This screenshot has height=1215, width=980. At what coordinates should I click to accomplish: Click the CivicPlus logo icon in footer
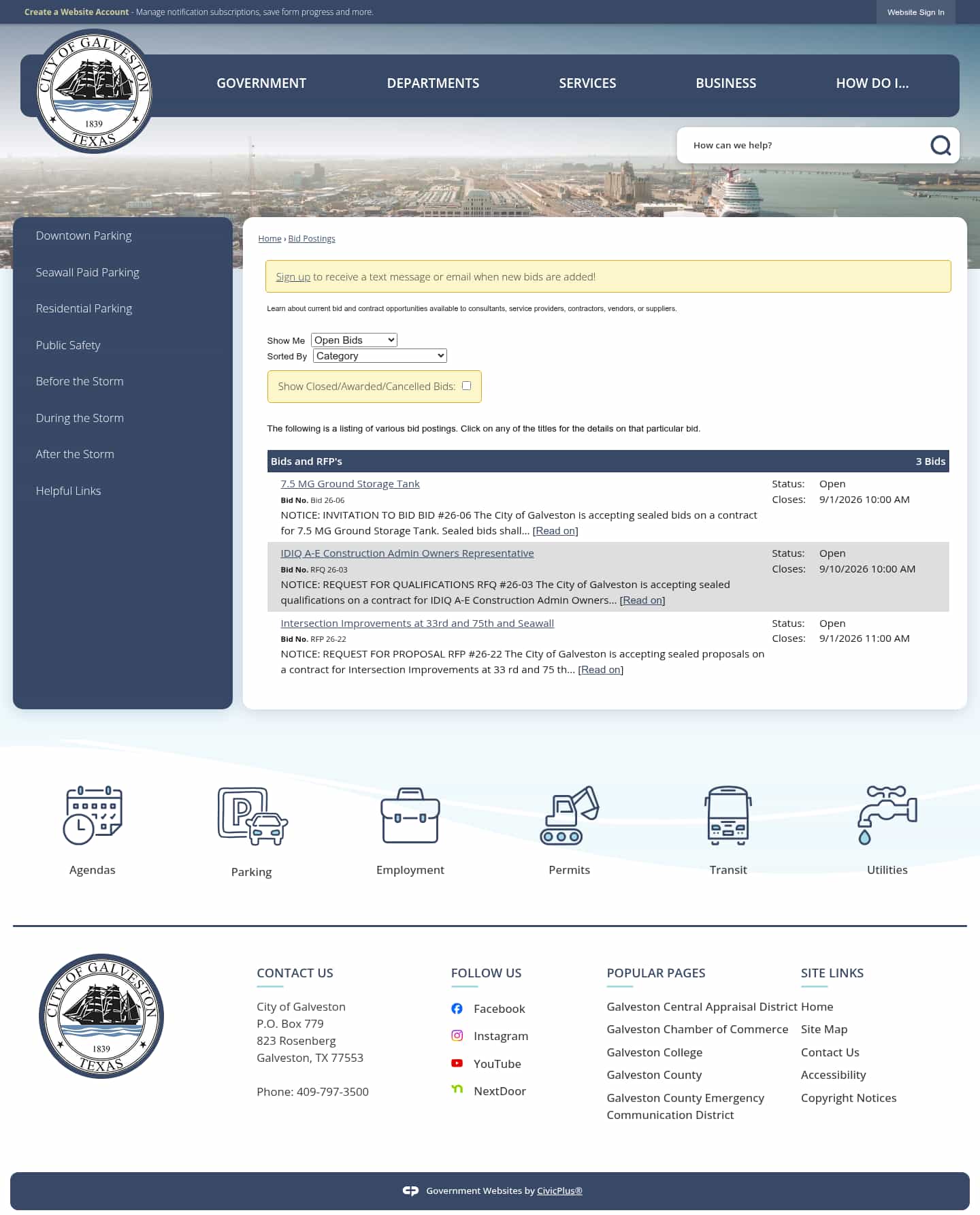coord(410,1190)
